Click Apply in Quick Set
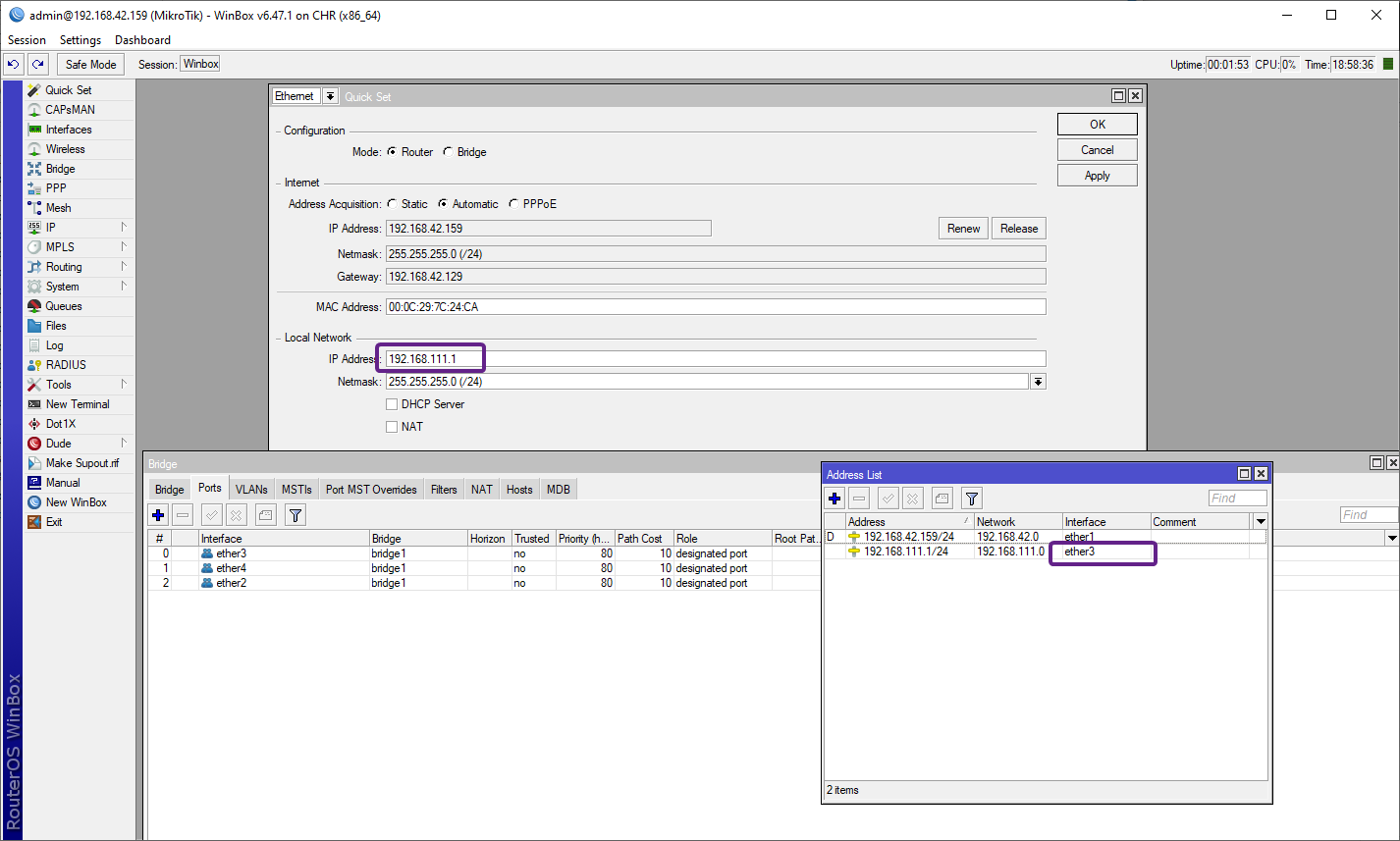Image resolution: width=1400 pixels, height=841 pixels. pyautogui.click(x=1098, y=176)
